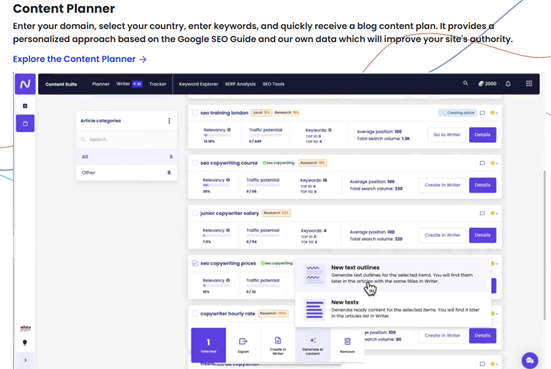Click the page vertical scrollbar
This screenshot has width=551, height=369.
(544, 246)
